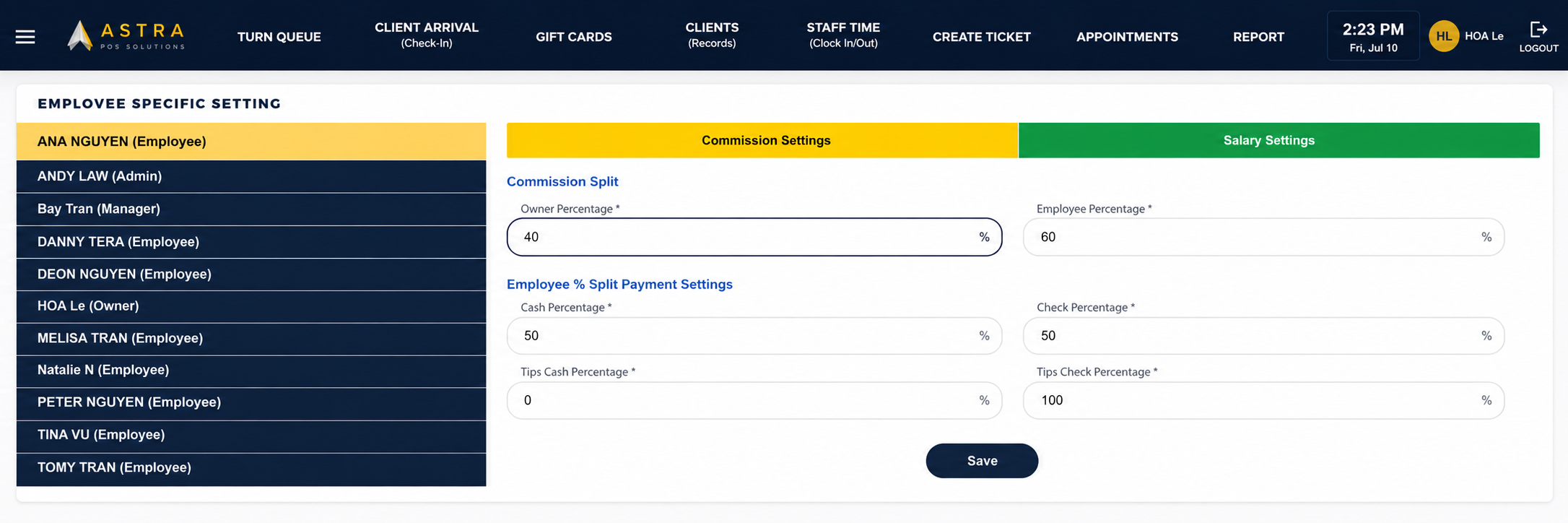Click the Check Percentage input field
This screenshot has height=523, width=1568.
1263,336
